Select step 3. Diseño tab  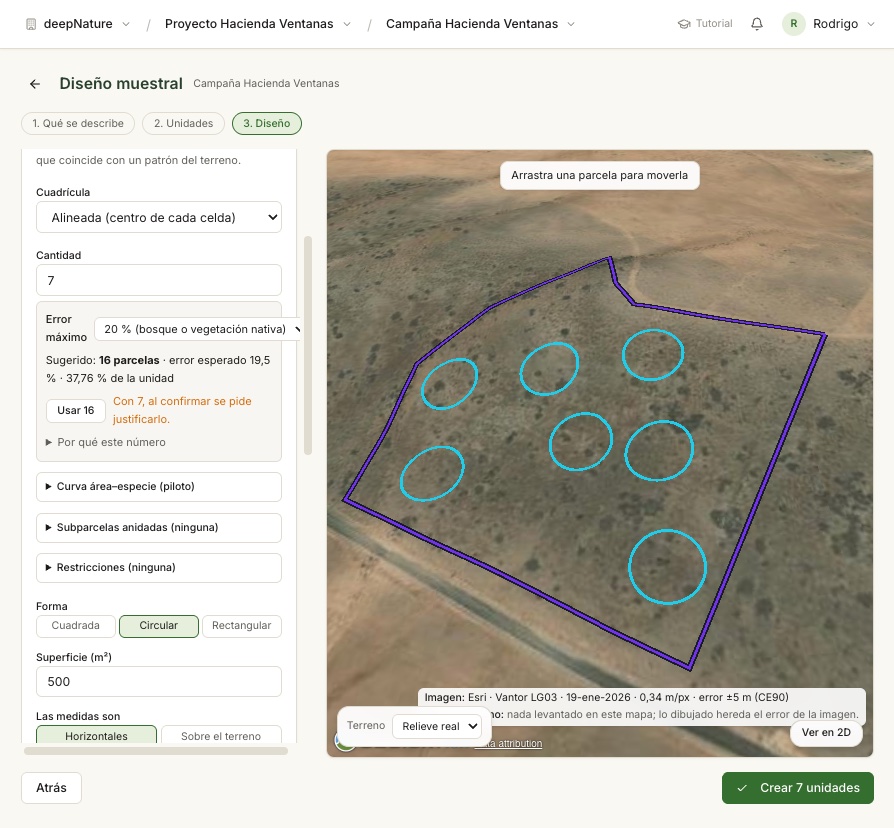[266, 123]
